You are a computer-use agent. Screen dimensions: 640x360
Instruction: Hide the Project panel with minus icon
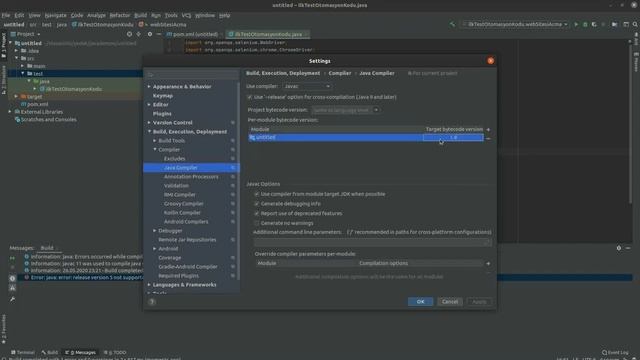click(159, 34)
